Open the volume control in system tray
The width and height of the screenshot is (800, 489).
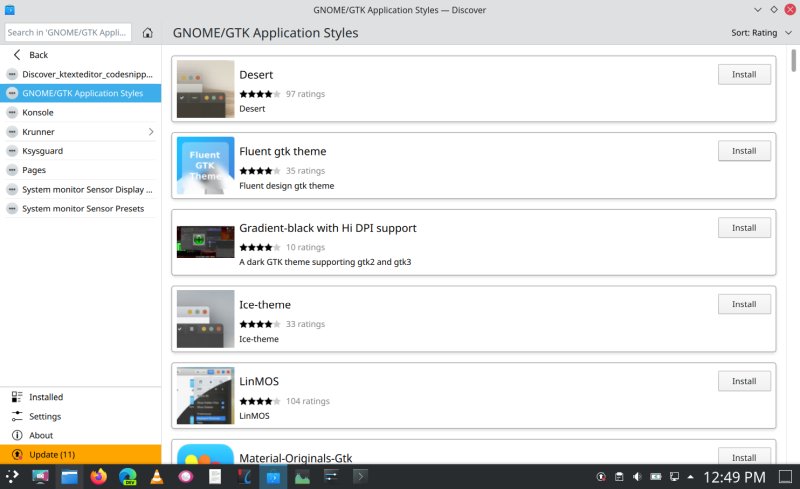(637, 477)
